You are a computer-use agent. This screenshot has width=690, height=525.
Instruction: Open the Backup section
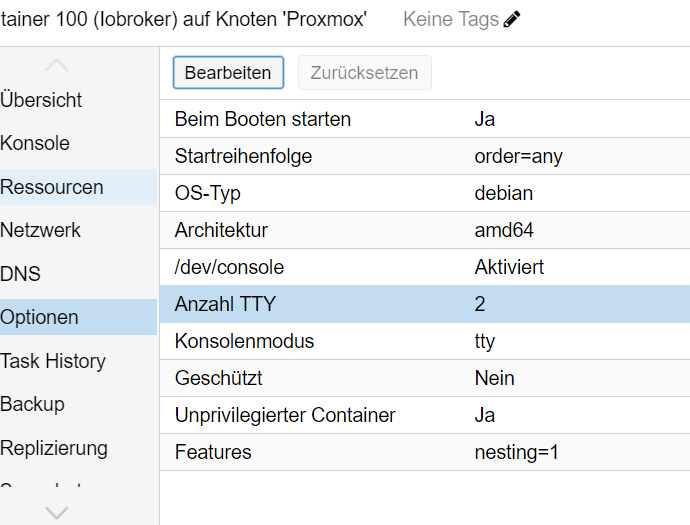pyautogui.click(x=33, y=404)
